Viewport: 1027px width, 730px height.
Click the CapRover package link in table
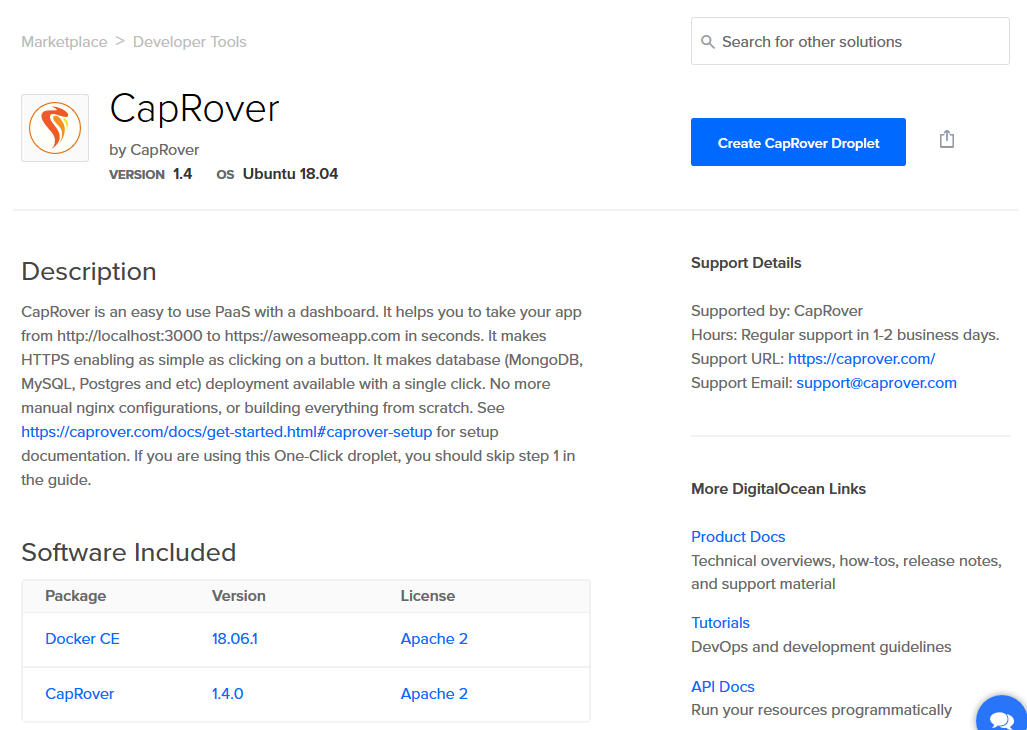pos(79,693)
